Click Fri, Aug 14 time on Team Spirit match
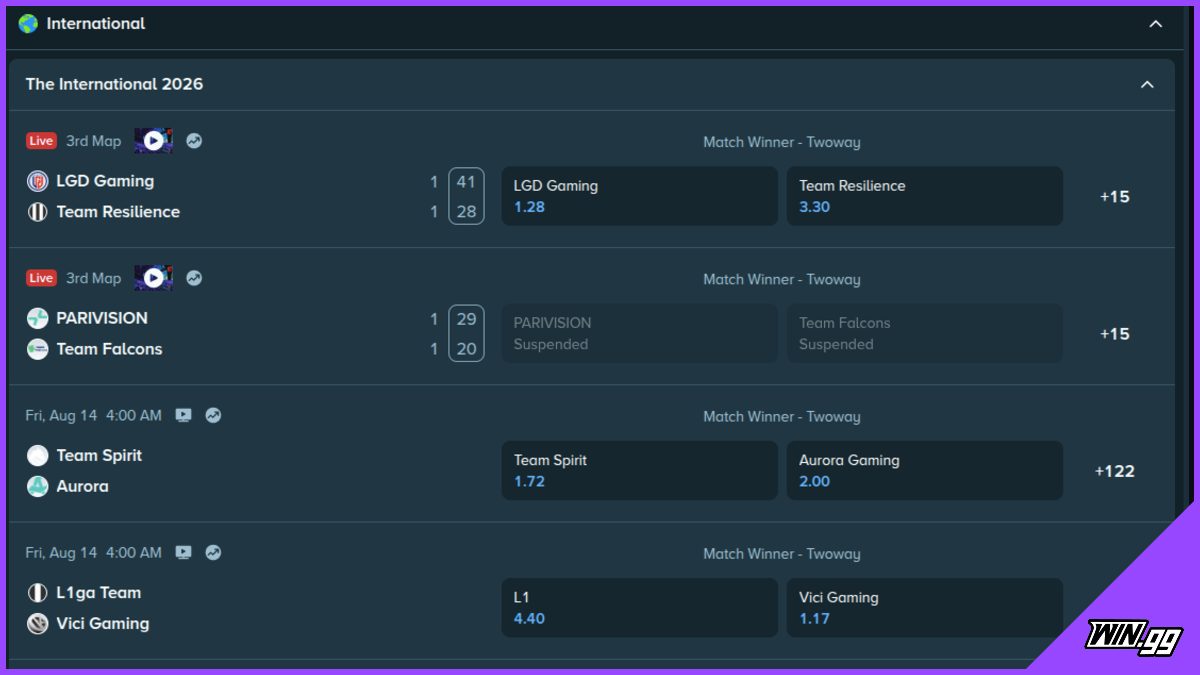Image resolution: width=1200 pixels, height=675 pixels. 93,415
